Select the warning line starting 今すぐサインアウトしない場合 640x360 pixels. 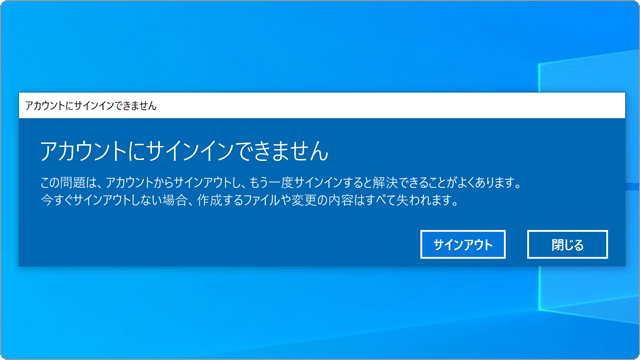(249, 200)
